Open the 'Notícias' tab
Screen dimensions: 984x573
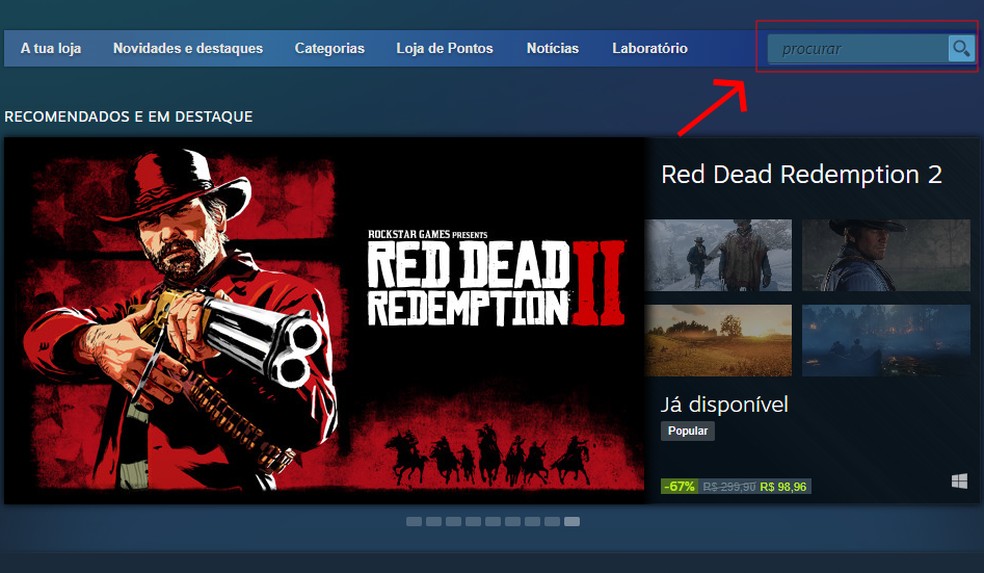click(x=552, y=48)
